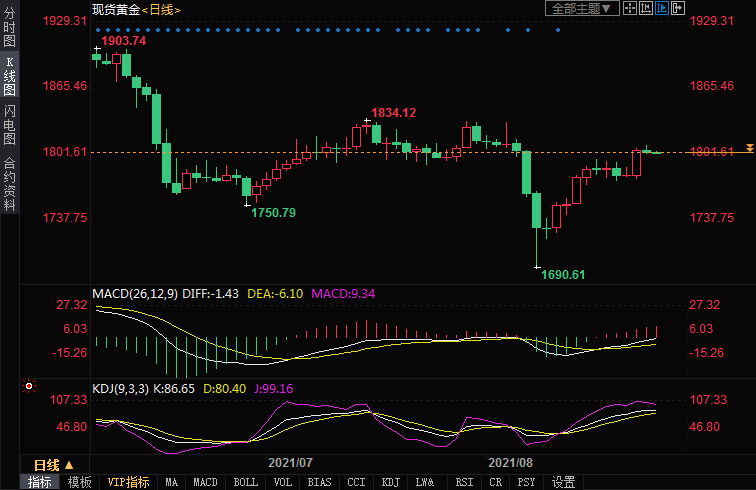
Task: Click the range measurement icon
Action: pos(646,8)
